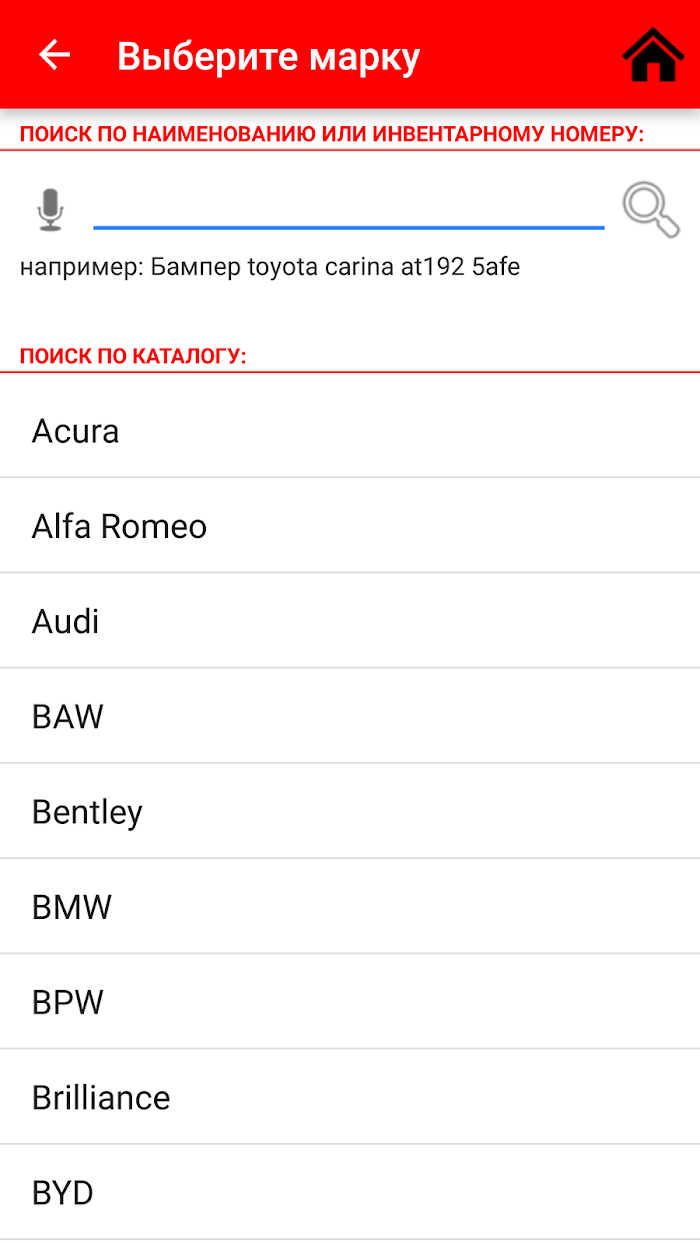Tap the blue underline of search box
700x1244 pixels.
(349, 228)
